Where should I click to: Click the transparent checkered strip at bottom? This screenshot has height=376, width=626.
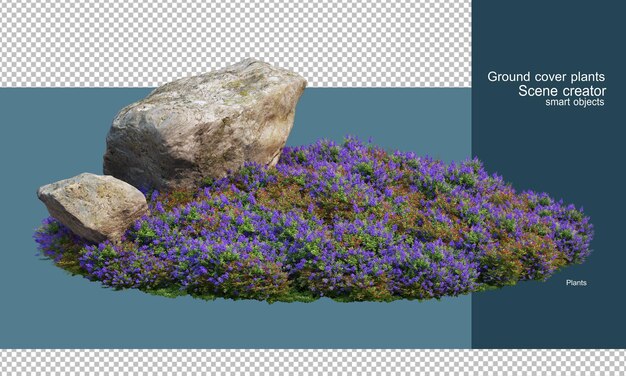click(313, 362)
